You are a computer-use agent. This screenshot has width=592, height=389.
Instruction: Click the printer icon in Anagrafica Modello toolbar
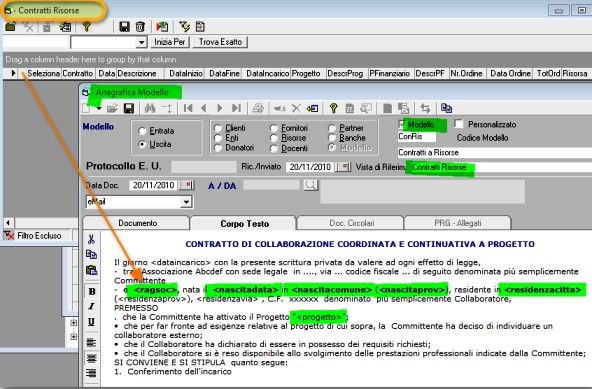point(258,109)
